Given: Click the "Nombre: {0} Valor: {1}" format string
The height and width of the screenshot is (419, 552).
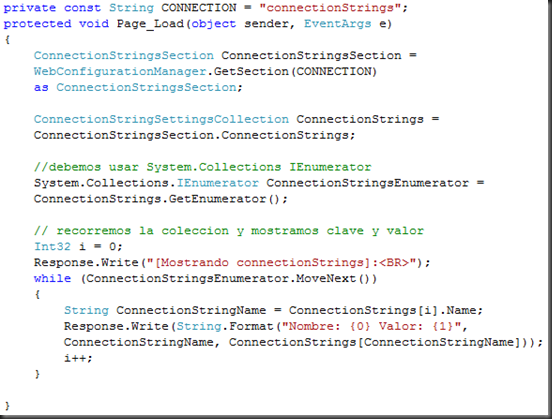Looking at the screenshot, I should coord(371,326).
